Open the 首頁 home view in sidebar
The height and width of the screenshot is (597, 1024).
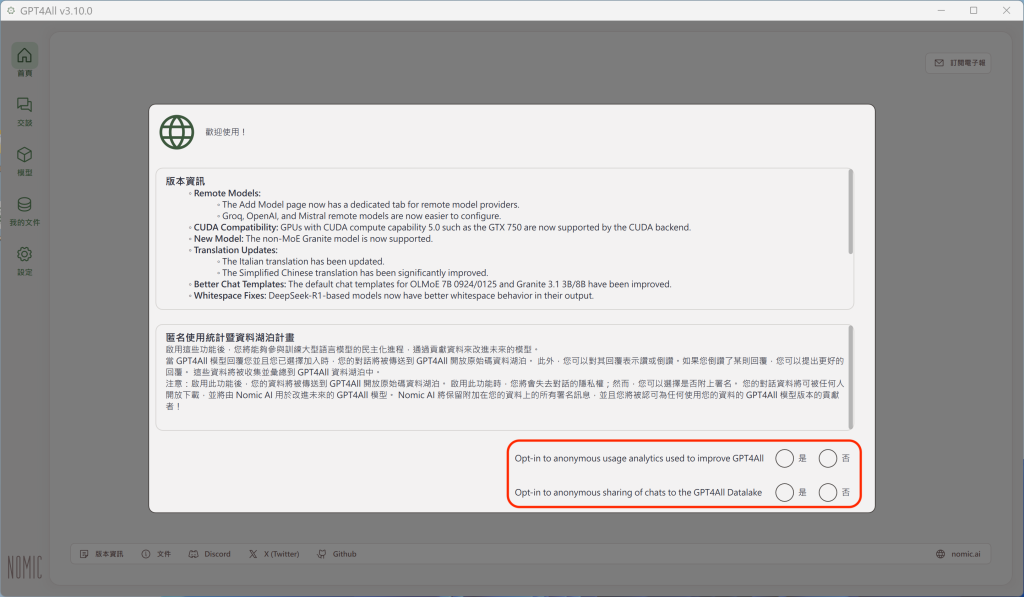25,60
